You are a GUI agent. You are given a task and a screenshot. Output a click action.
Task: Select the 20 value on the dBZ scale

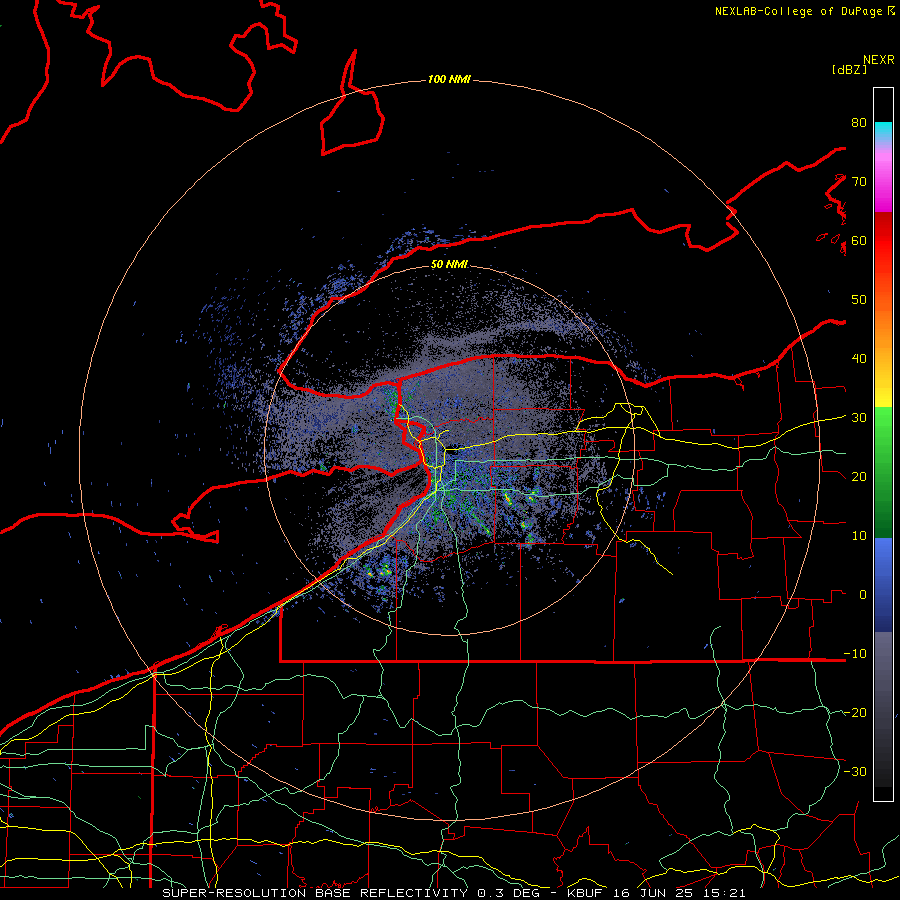pos(859,477)
